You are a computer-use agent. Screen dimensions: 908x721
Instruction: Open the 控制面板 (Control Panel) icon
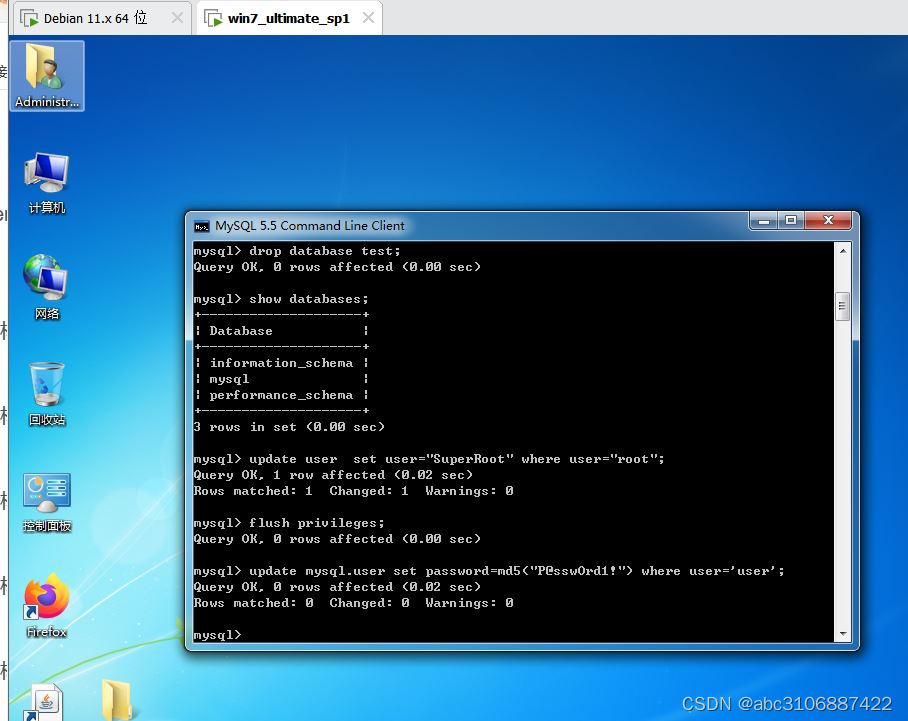(47, 502)
